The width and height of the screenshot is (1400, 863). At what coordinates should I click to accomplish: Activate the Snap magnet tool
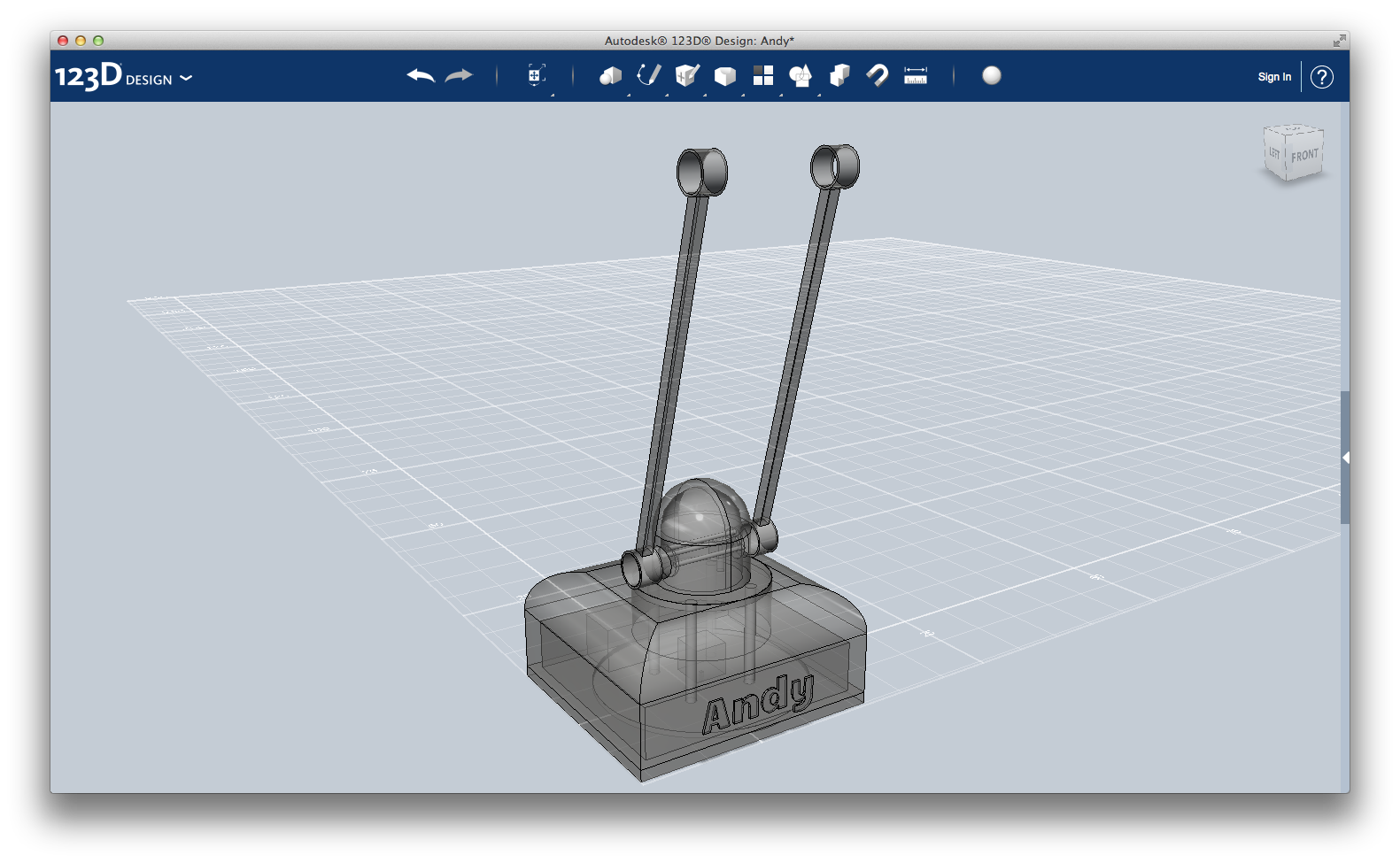pyautogui.click(x=878, y=76)
